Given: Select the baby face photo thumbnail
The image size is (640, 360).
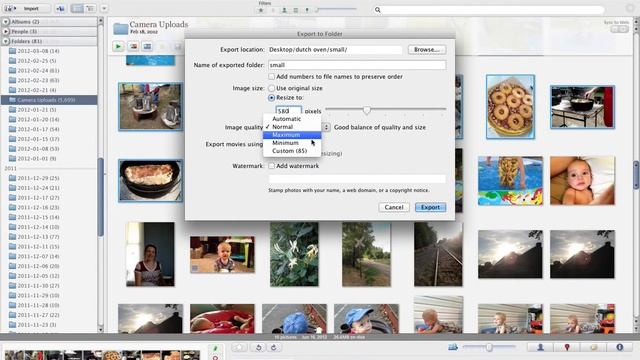Looking at the screenshot, I should [x=582, y=180].
